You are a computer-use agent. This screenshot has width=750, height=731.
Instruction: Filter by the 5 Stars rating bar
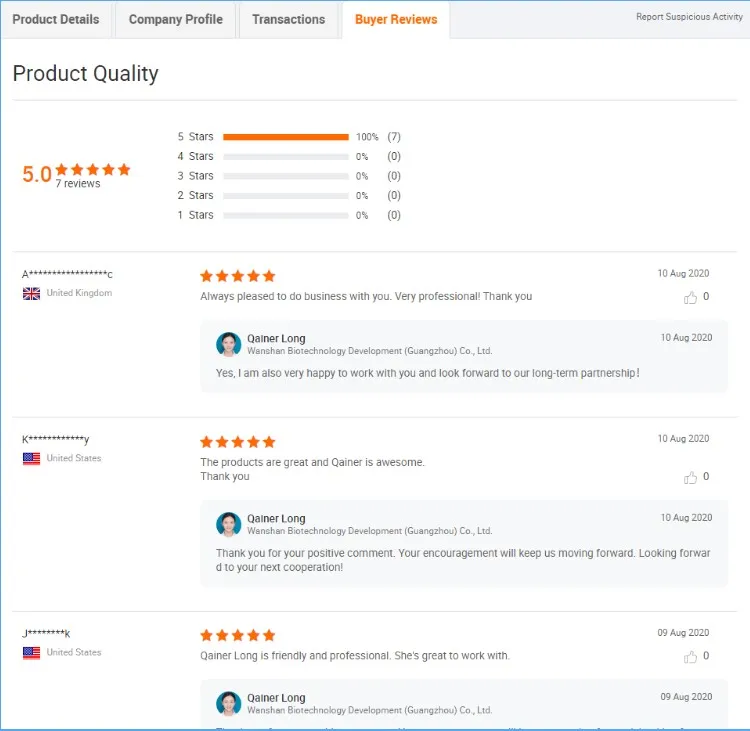click(x=286, y=137)
